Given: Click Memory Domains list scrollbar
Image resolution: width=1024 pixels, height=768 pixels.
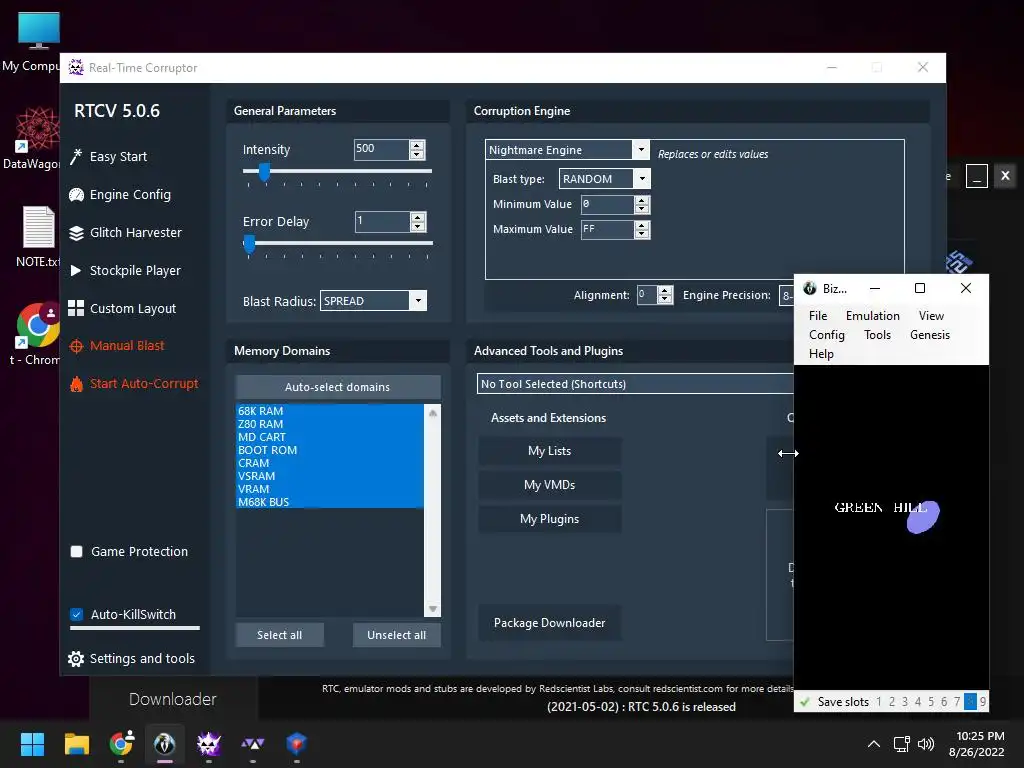Looking at the screenshot, I should [432, 511].
